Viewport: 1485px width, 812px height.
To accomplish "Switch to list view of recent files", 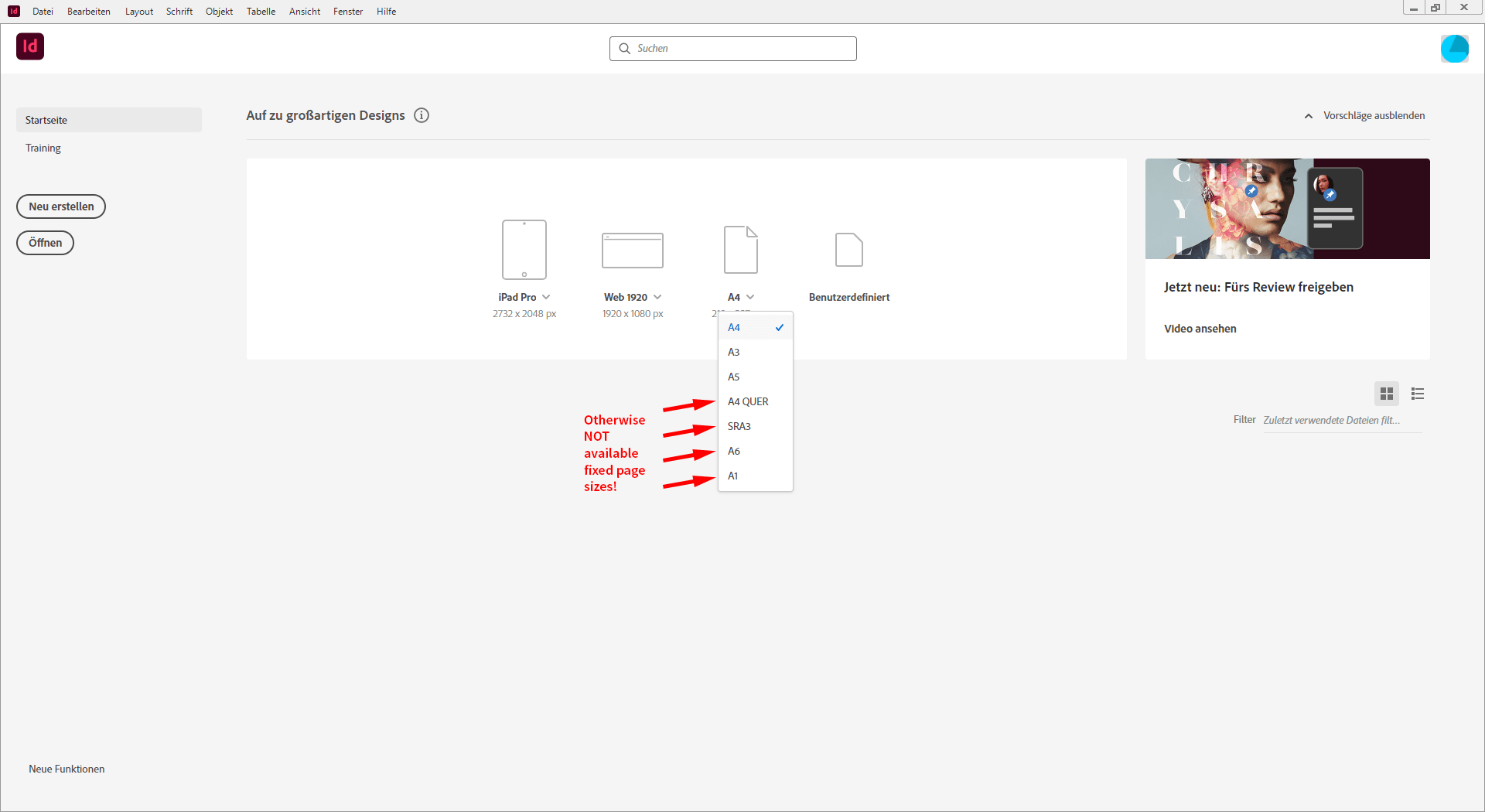I will pyautogui.click(x=1418, y=393).
